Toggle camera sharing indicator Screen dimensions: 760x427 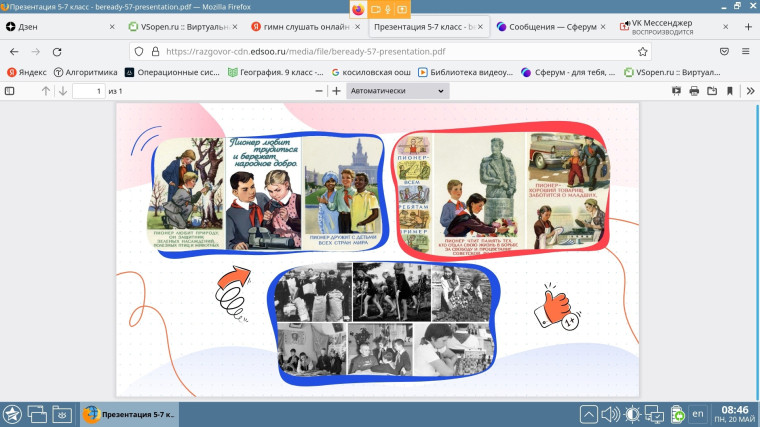pyautogui.click(x=376, y=9)
